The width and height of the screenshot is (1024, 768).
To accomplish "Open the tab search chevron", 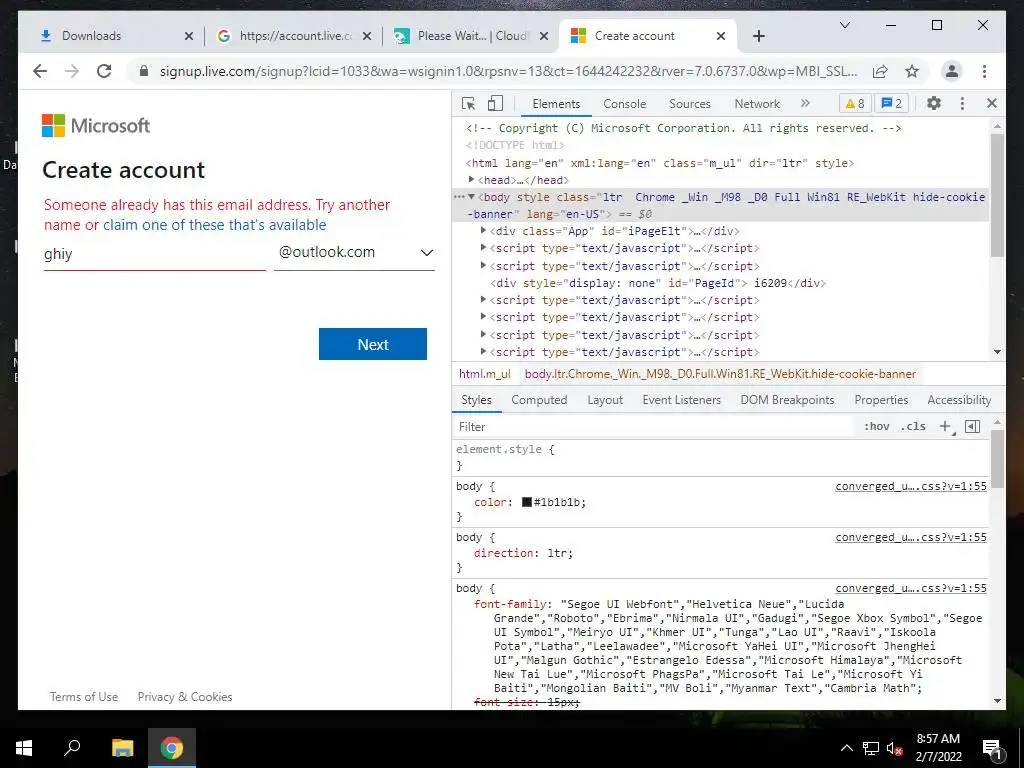I will click(x=844, y=25).
